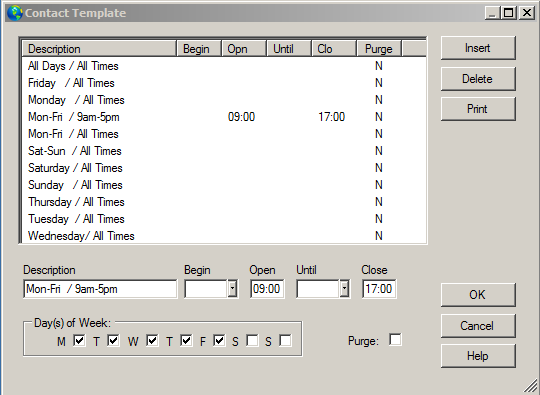Click the Begin column header
Viewport: 540px width, 395px height.
(x=199, y=49)
